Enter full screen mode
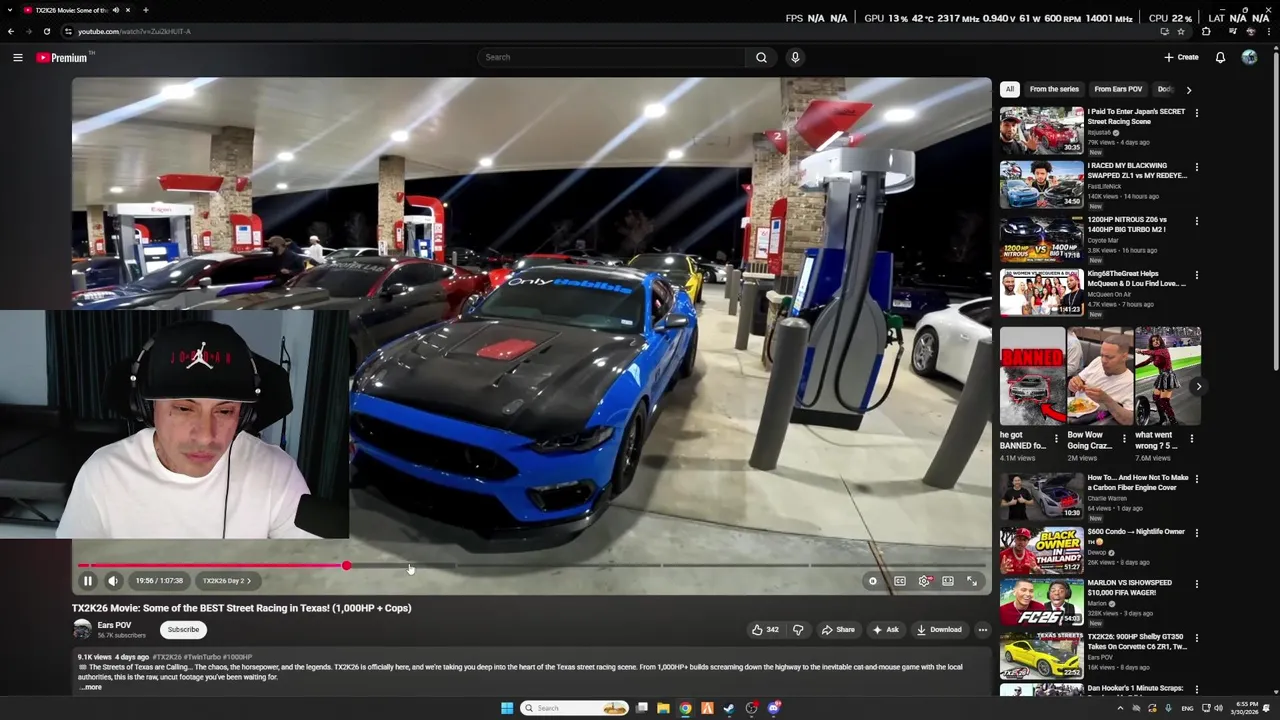This screenshot has height=720, width=1280. [x=972, y=581]
